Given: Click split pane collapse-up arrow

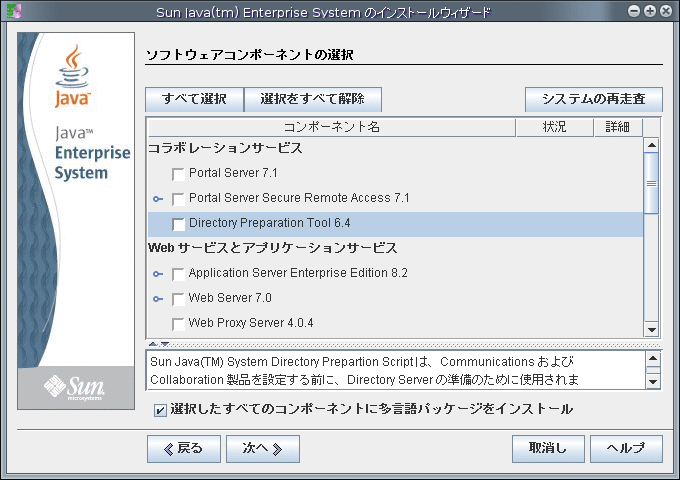Looking at the screenshot, I should [153, 344].
